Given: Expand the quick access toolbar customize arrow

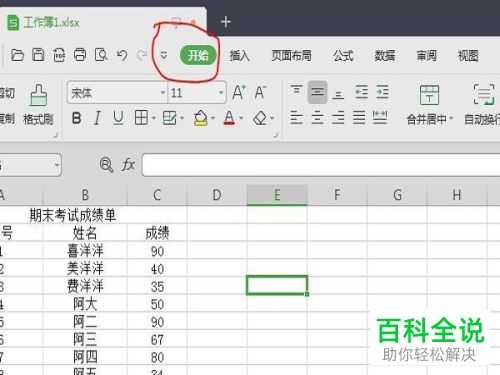Looking at the screenshot, I should click(163, 55).
